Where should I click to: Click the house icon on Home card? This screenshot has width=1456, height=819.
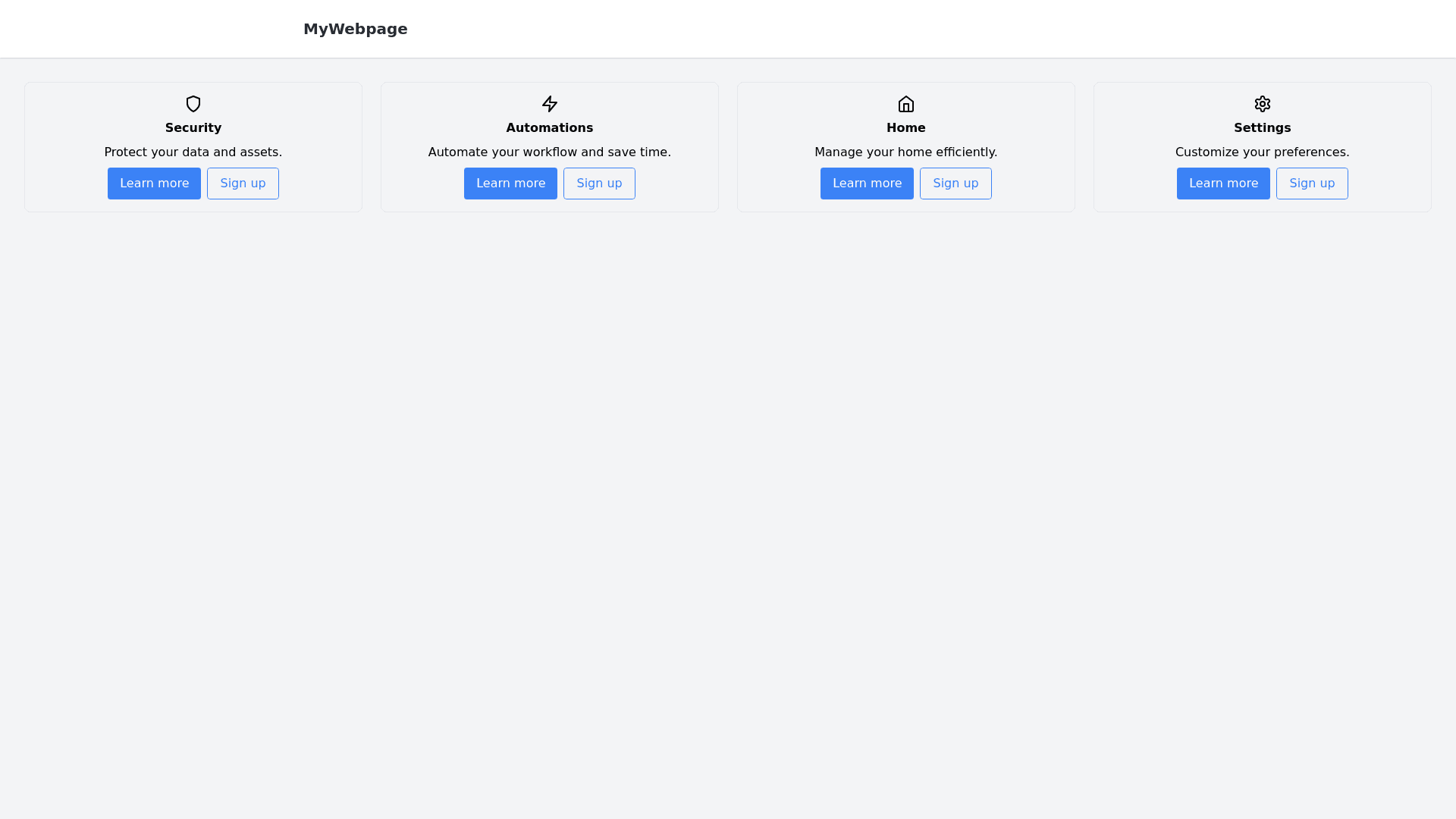click(906, 104)
